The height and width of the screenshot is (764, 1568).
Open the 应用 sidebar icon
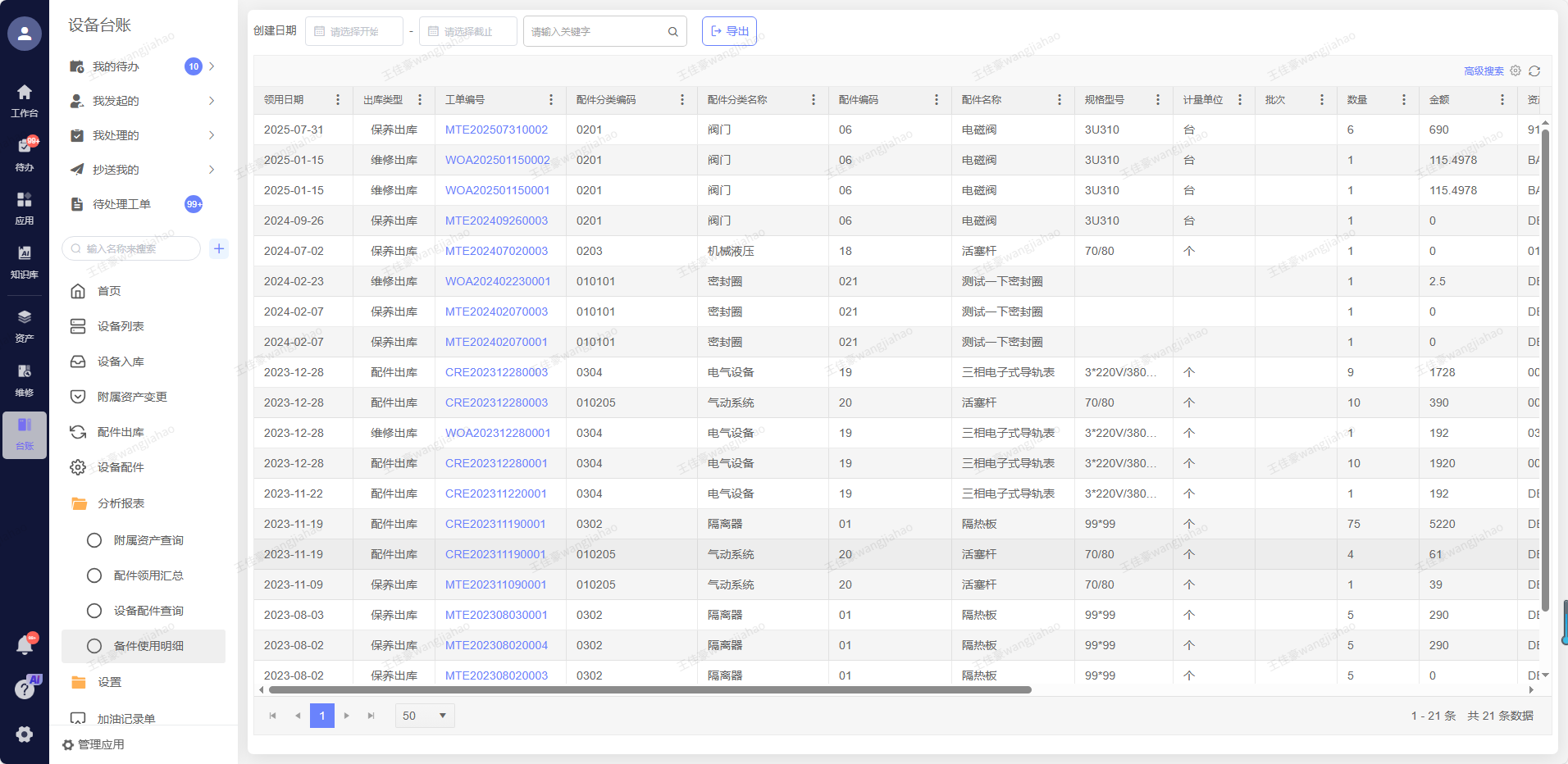pos(25,208)
